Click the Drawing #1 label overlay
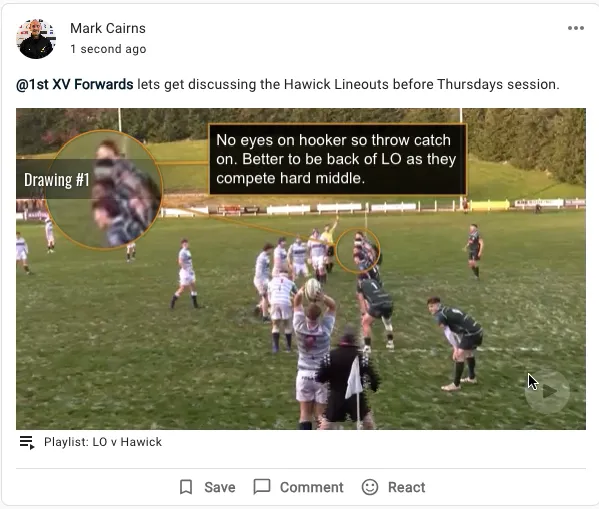 click(56, 180)
